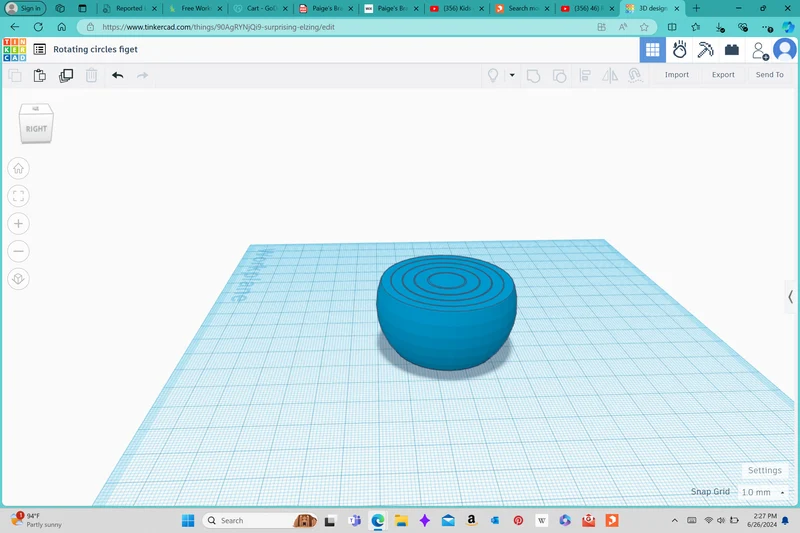Viewport: 800px width, 533px height.
Task: Click the Sign in profile button
Action: pyautogui.click(x=25, y=8)
